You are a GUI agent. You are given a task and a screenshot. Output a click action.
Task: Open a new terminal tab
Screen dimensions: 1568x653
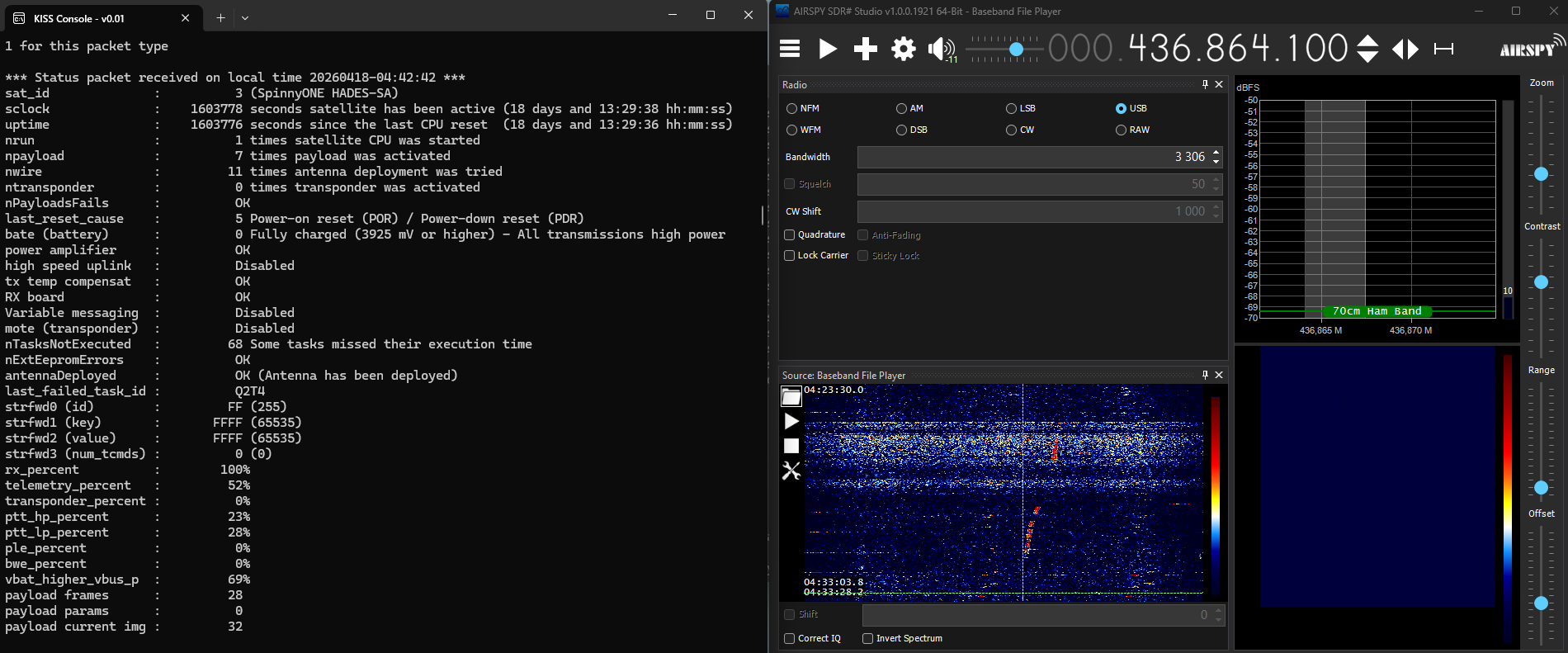[220, 17]
